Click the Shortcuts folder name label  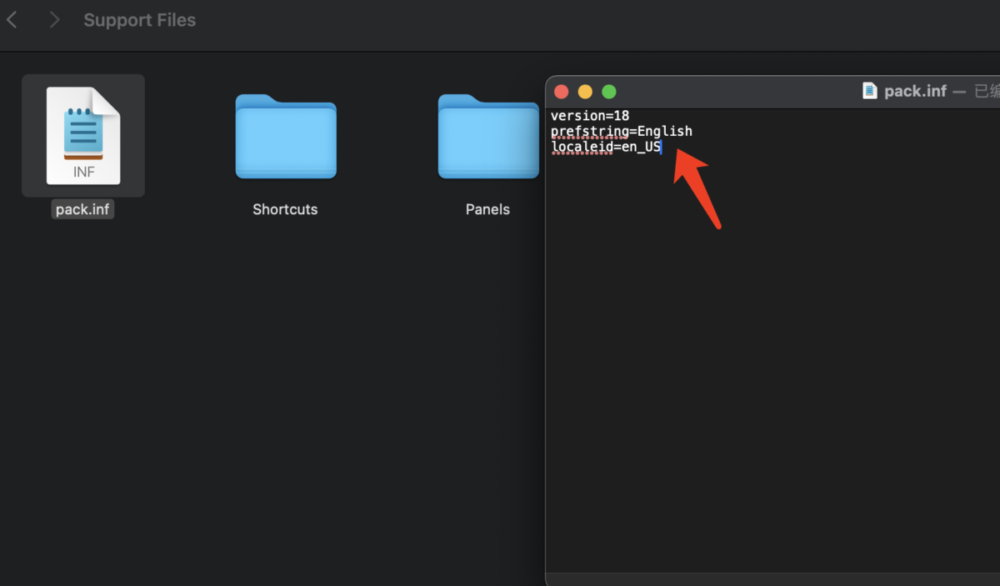[285, 210]
